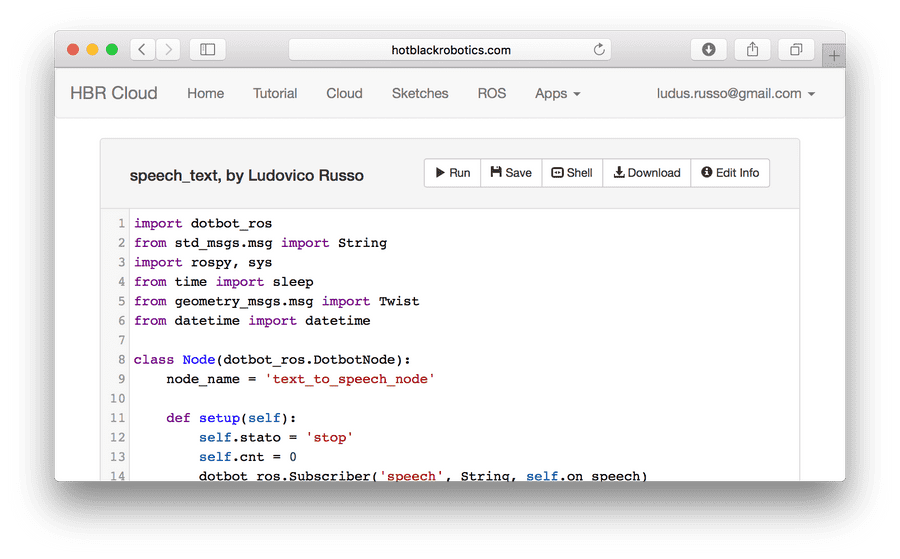Toggle the Safari sidebar

point(207,49)
